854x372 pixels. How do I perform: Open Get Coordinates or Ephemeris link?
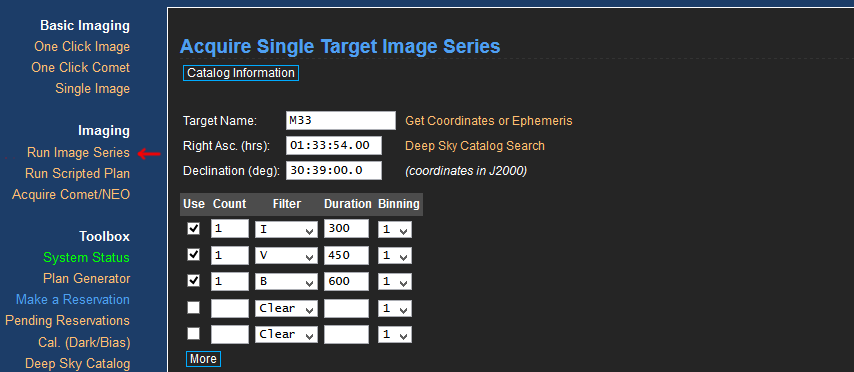point(489,120)
